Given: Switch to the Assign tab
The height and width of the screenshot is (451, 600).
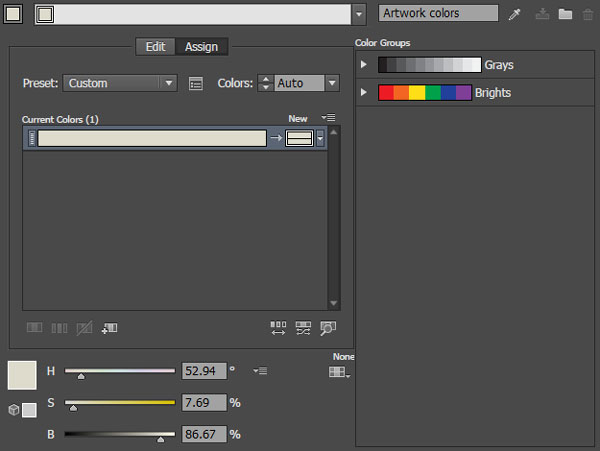Looking at the screenshot, I should [202, 47].
